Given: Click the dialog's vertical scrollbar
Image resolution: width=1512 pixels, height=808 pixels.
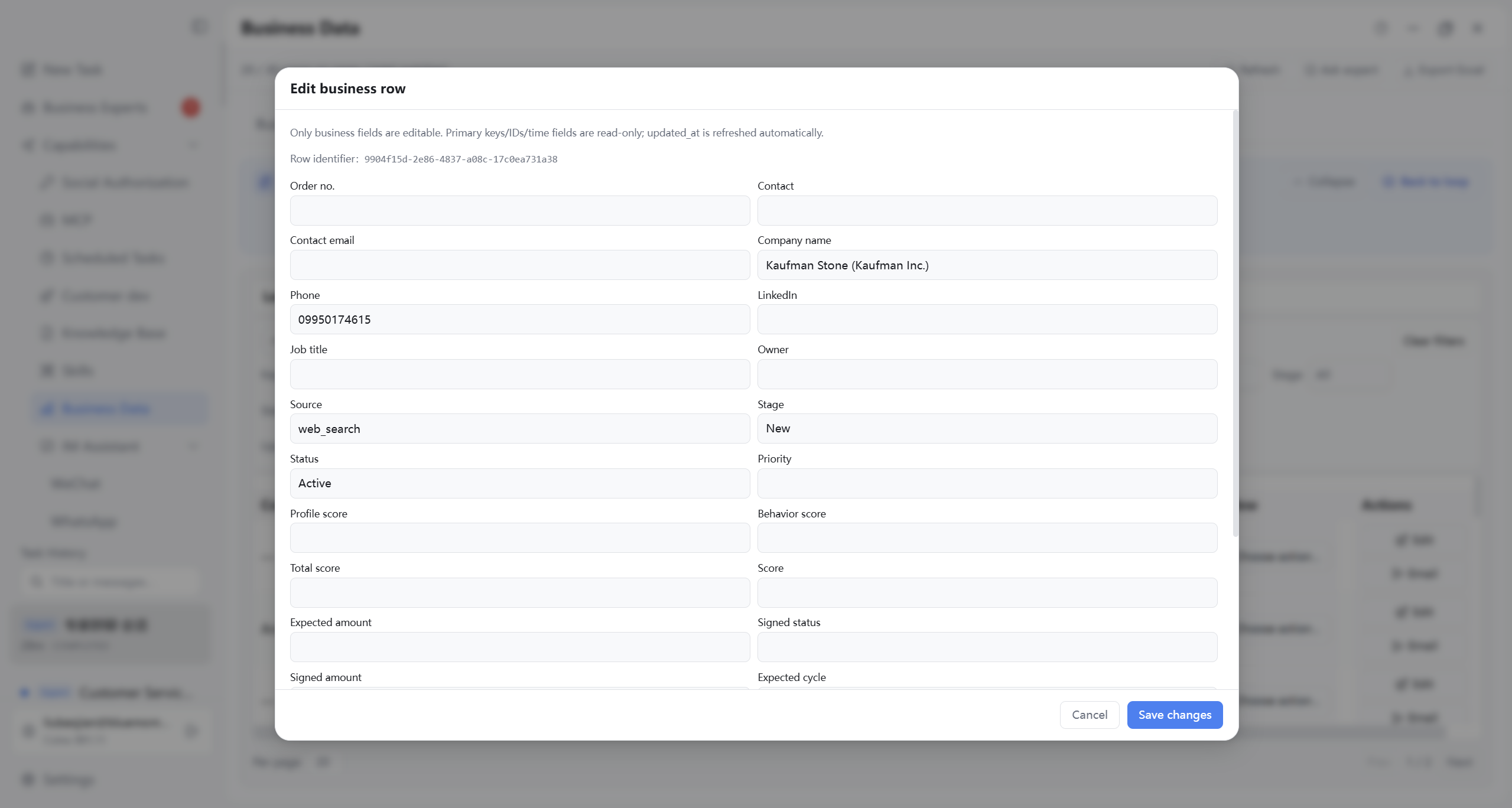Looking at the screenshot, I should (1235, 323).
